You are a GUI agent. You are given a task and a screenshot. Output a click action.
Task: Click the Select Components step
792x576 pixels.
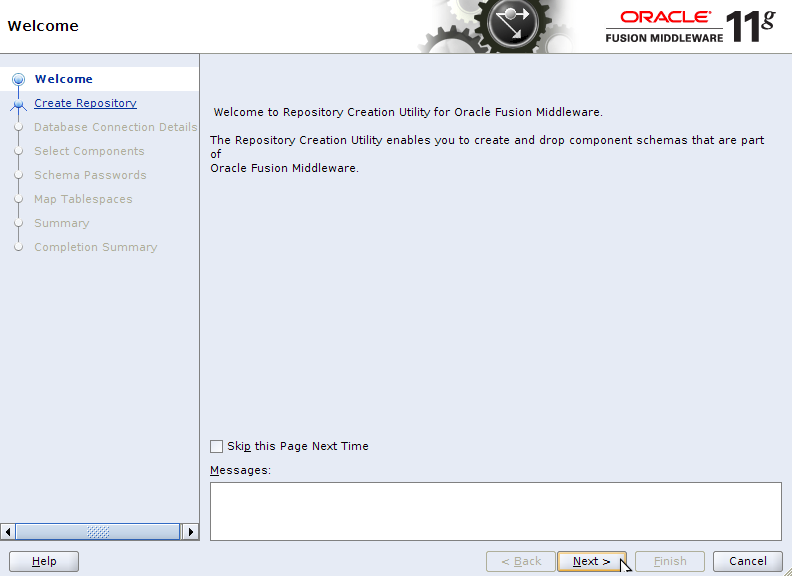point(89,151)
